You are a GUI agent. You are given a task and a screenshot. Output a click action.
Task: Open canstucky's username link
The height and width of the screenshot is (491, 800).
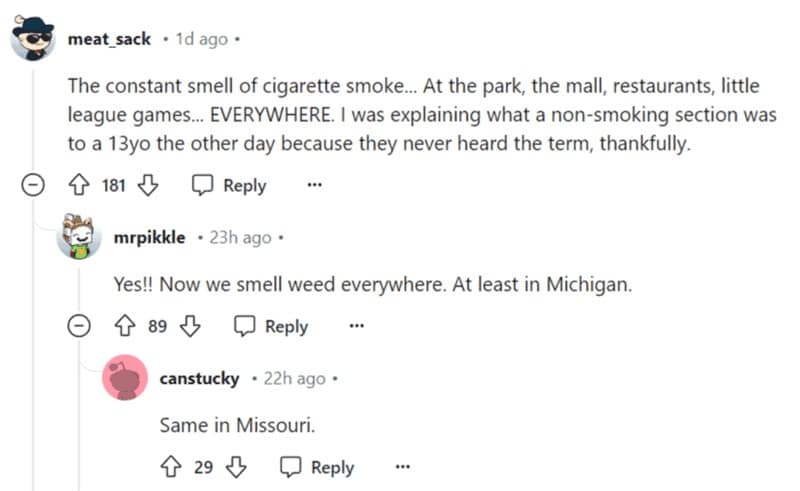coord(199,379)
